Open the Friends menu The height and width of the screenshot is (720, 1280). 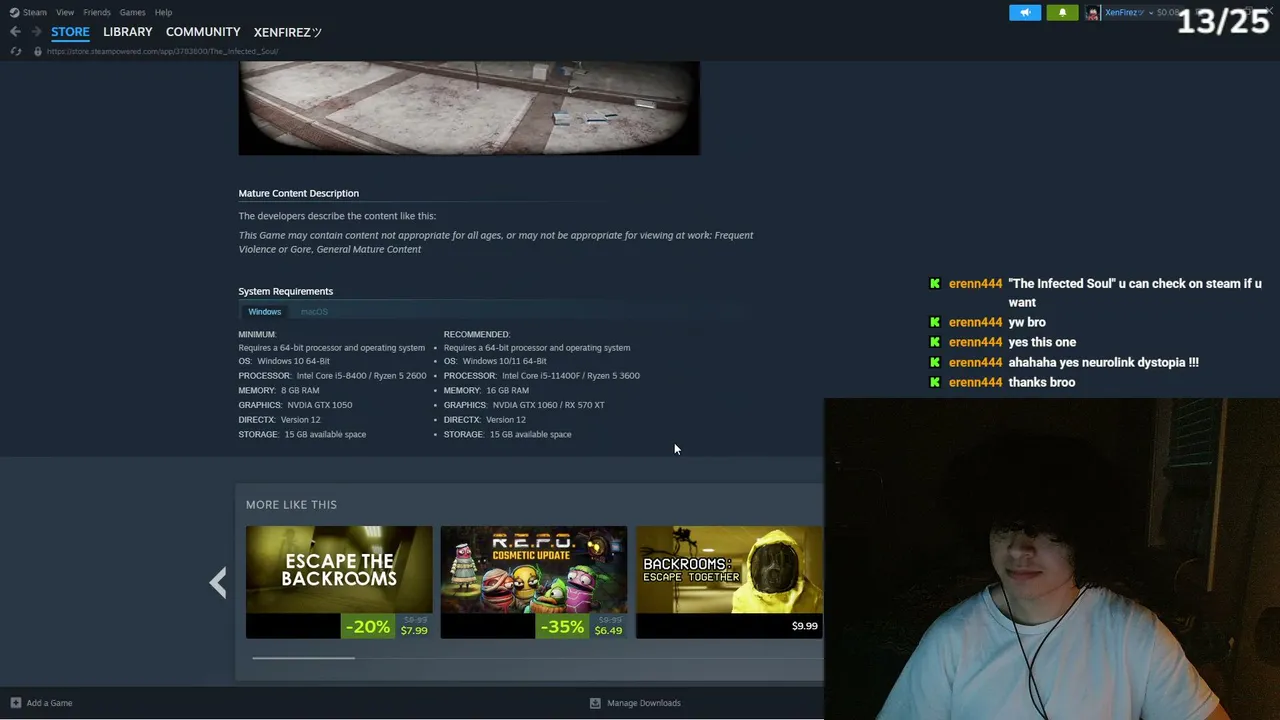pyautogui.click(x=97, y=12)
